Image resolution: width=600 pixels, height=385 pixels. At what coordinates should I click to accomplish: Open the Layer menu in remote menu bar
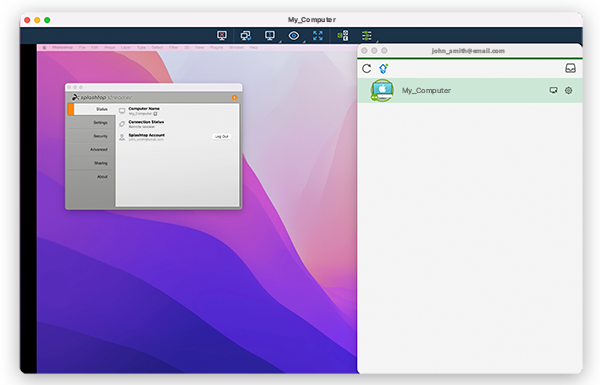coord(126,47)
